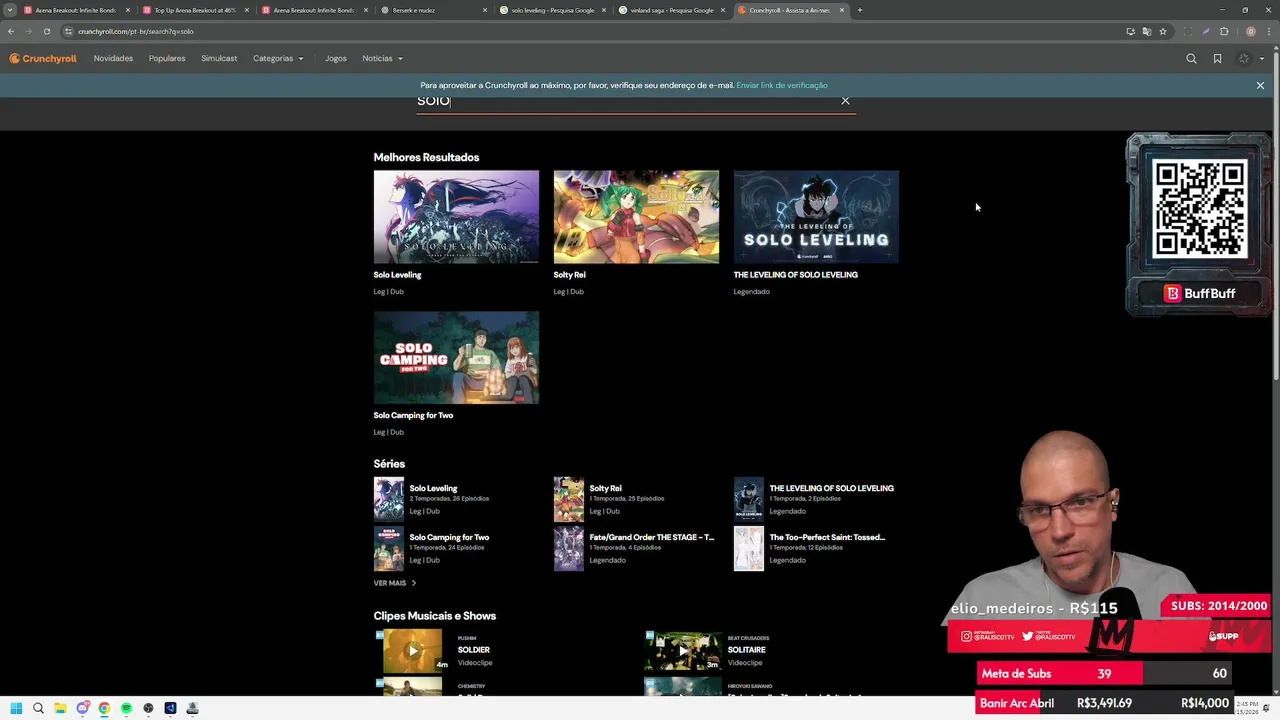1280x720 pixels.
Task: Switch to vinland saga Pesquisa Google tab
Action: tap(671, 10)
